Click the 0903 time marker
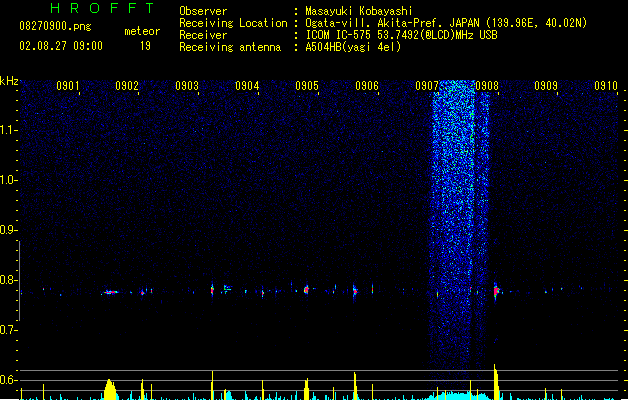Viewport: 629px width, 400px height. click(187, 86)
